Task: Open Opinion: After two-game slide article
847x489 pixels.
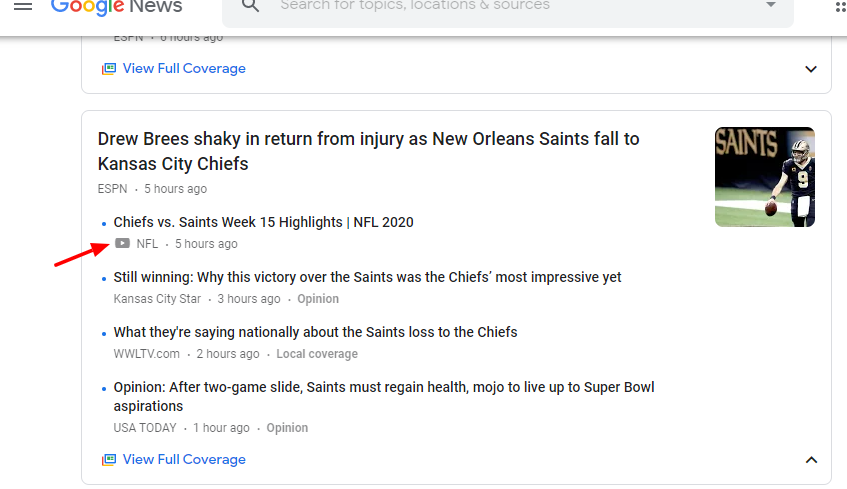Action: tap(384, 397)
